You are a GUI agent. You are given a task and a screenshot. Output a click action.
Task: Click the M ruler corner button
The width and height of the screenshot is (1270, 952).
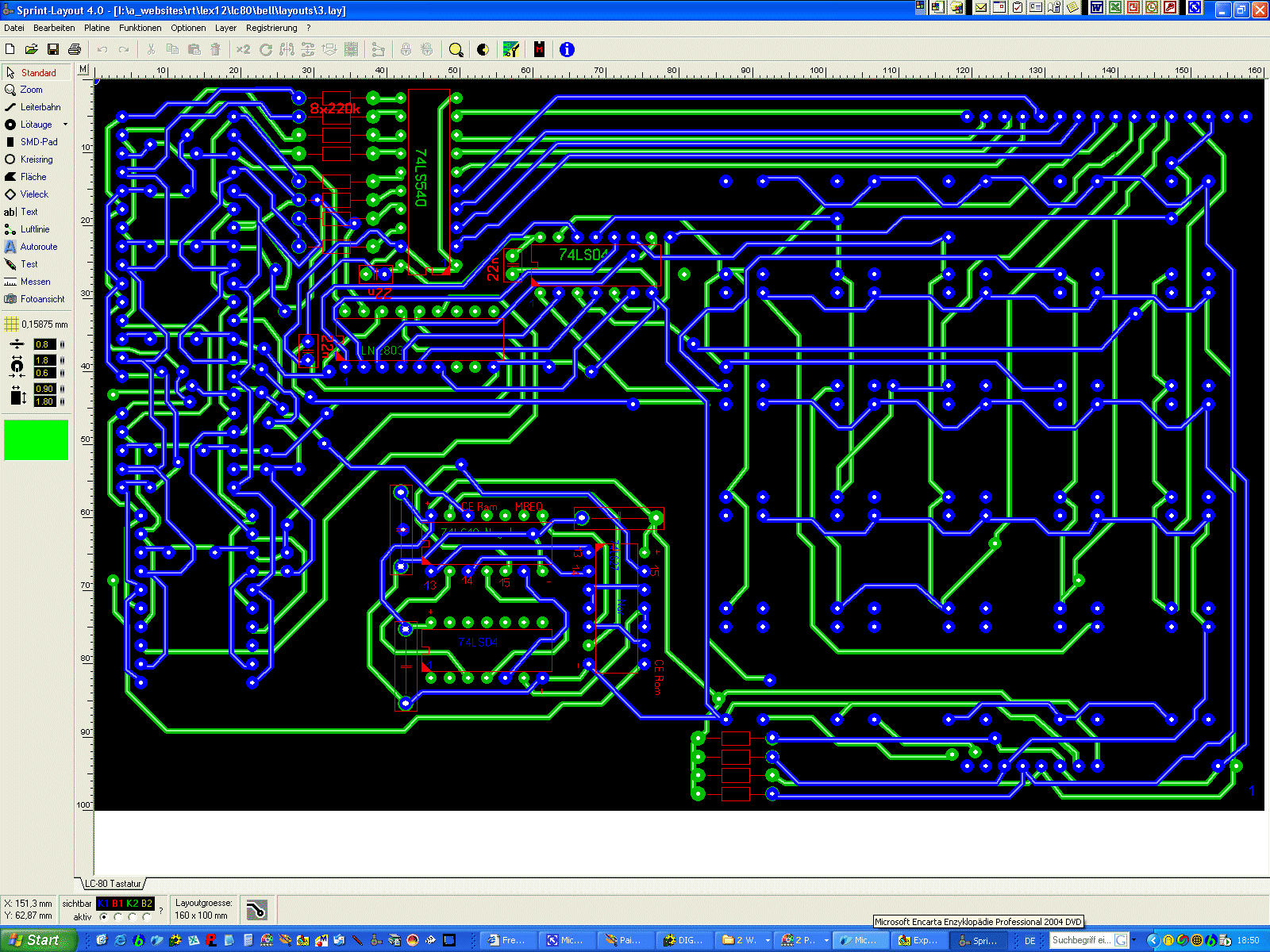pos(83,70)
